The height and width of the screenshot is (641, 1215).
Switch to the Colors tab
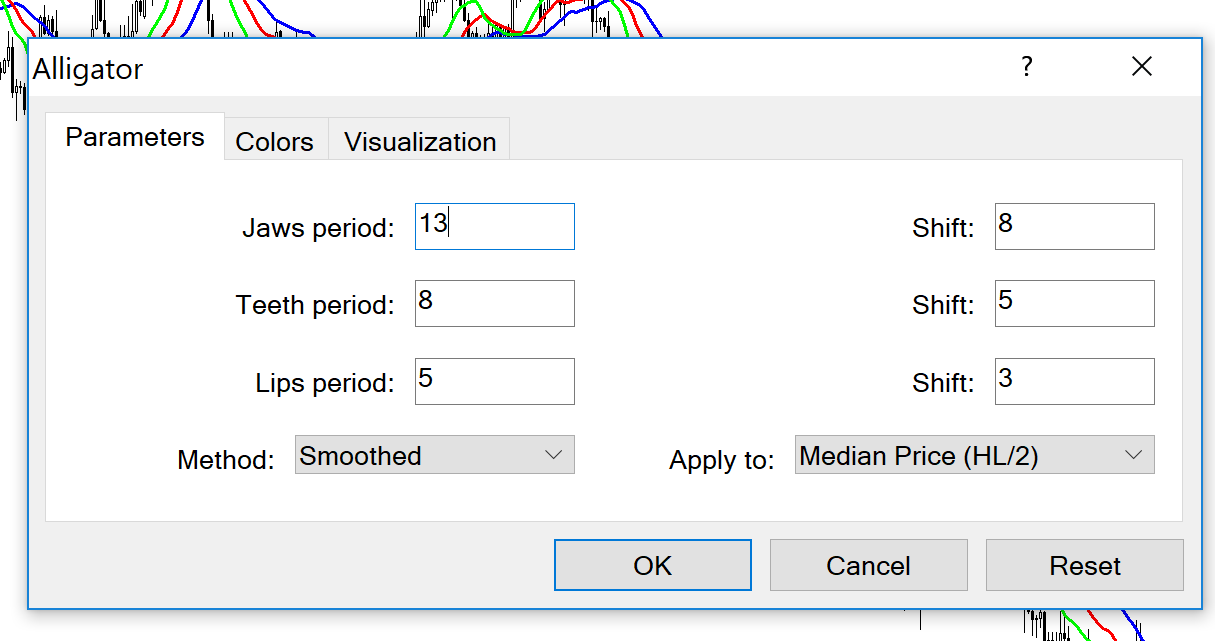[275, 141]
